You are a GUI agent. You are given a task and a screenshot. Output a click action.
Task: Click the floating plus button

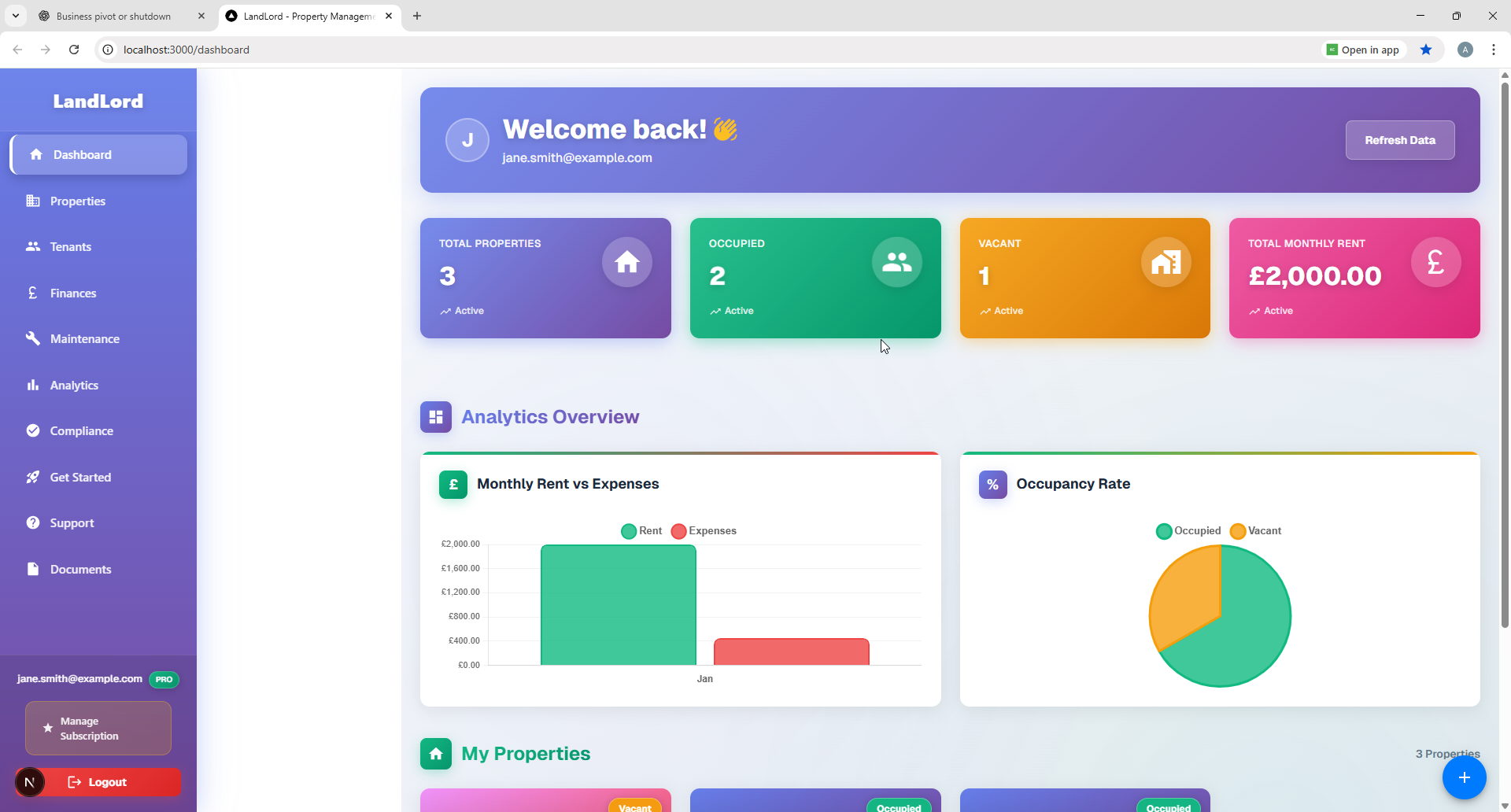1464,777
